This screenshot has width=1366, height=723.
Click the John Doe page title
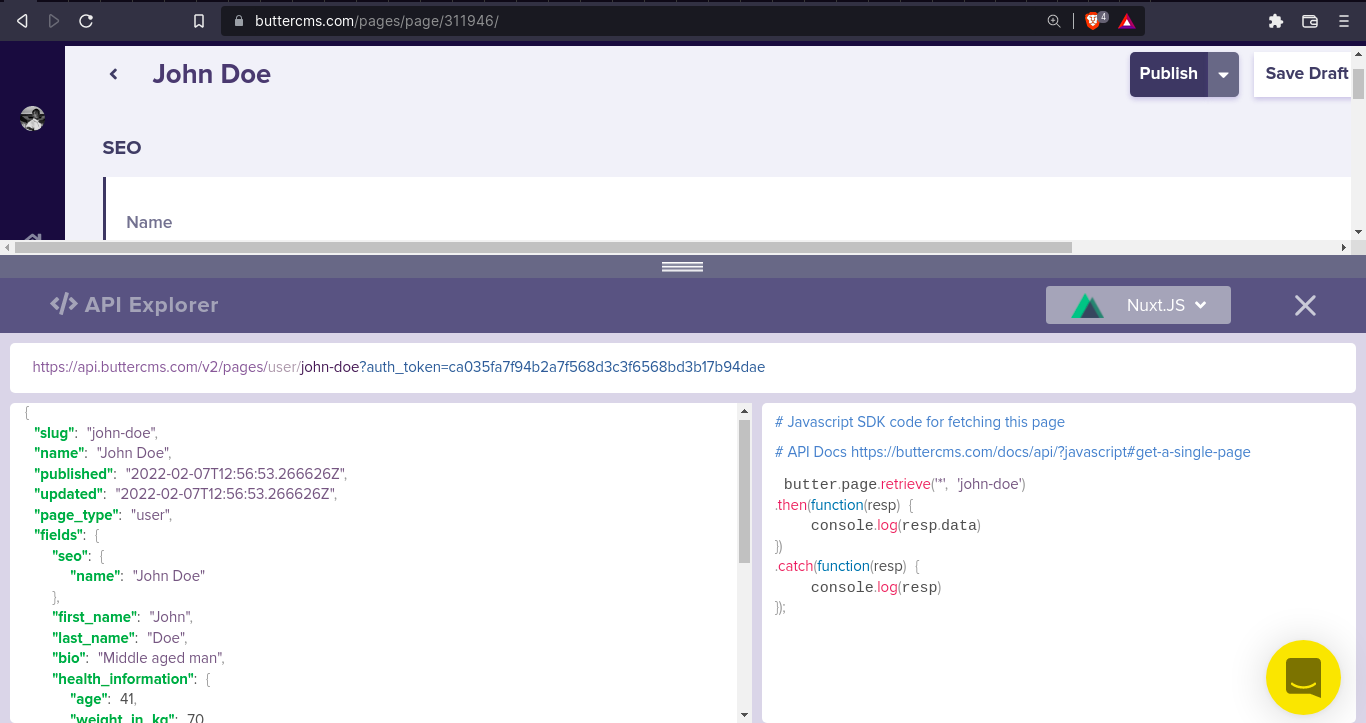(x=212, y=74)
